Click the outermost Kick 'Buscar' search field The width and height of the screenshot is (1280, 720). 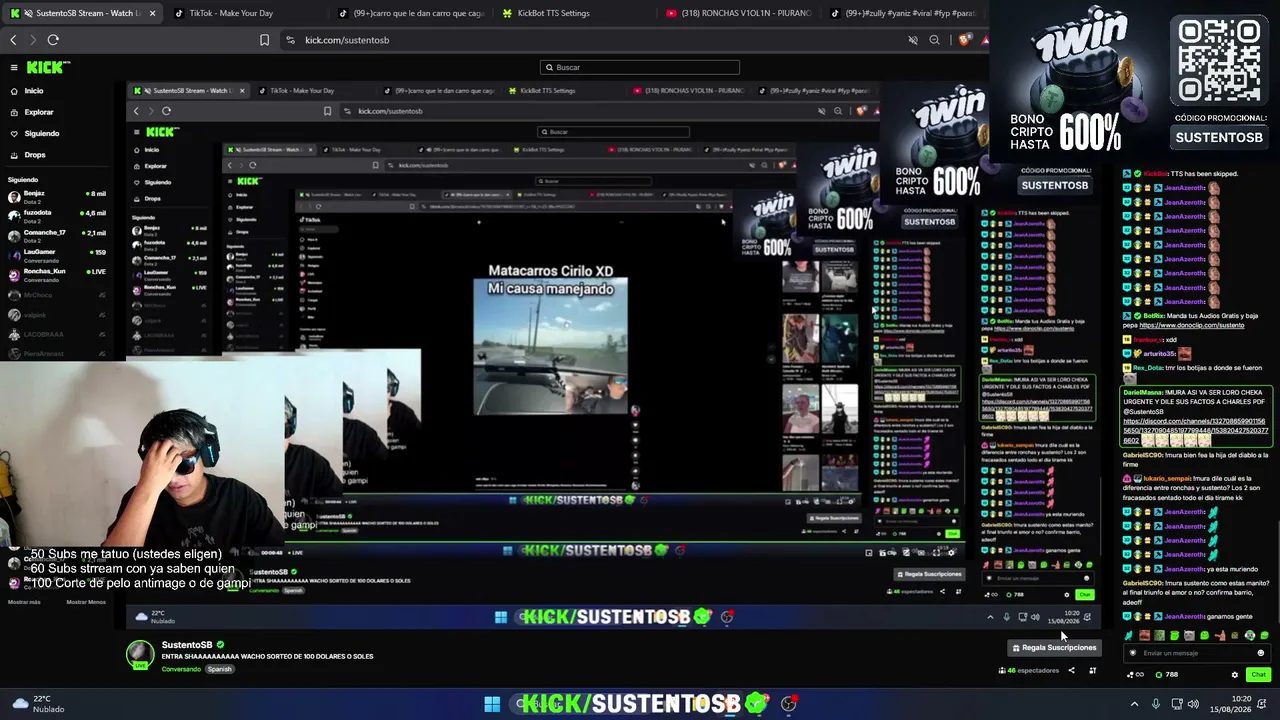[640, 67]
